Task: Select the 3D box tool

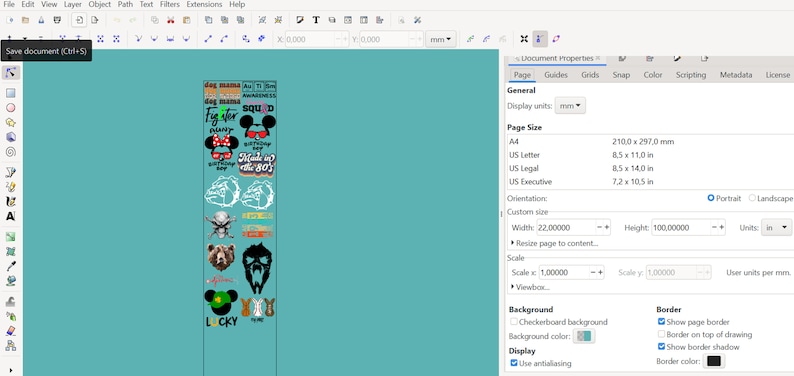Action: (x=10, y=137)
